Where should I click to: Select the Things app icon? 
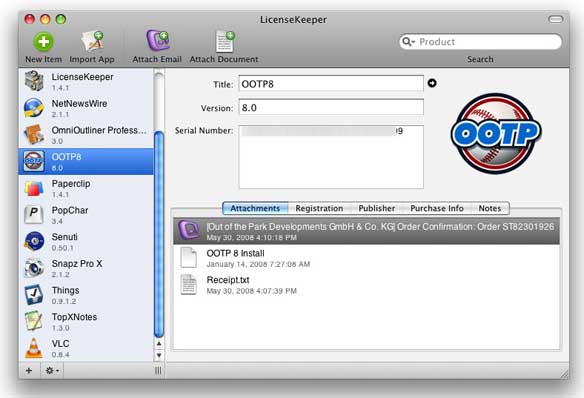coord(34,294)
